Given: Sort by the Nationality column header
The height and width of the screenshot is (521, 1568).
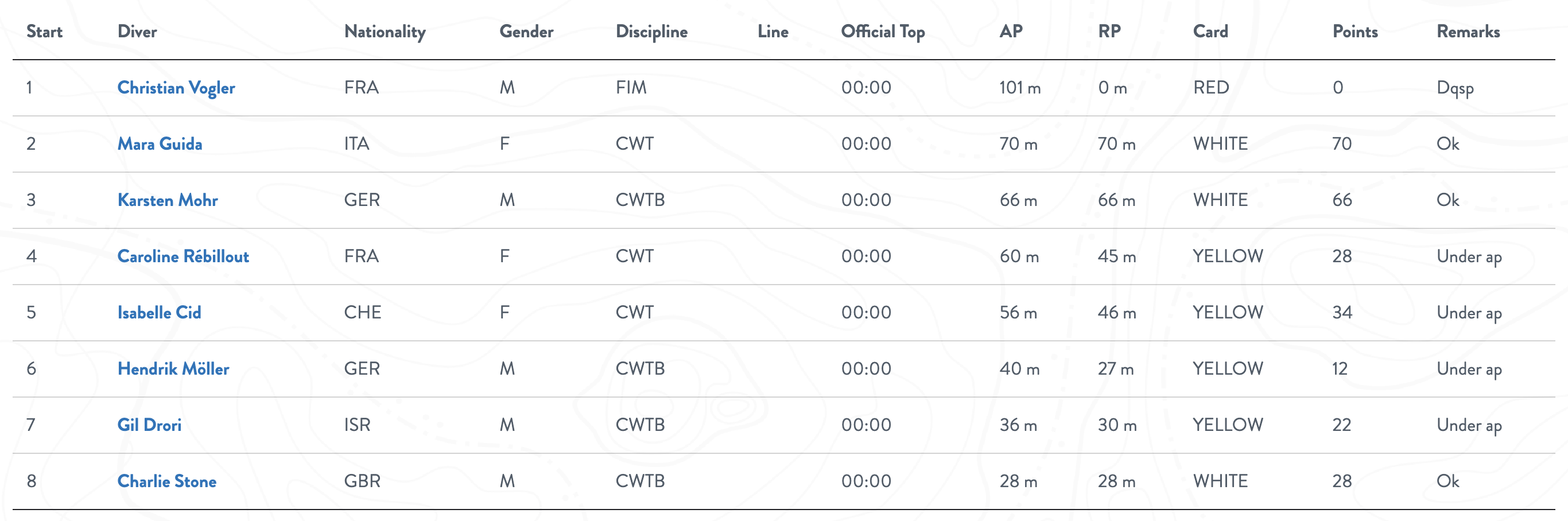Looking at the screenshot, I should pos(385,32).
